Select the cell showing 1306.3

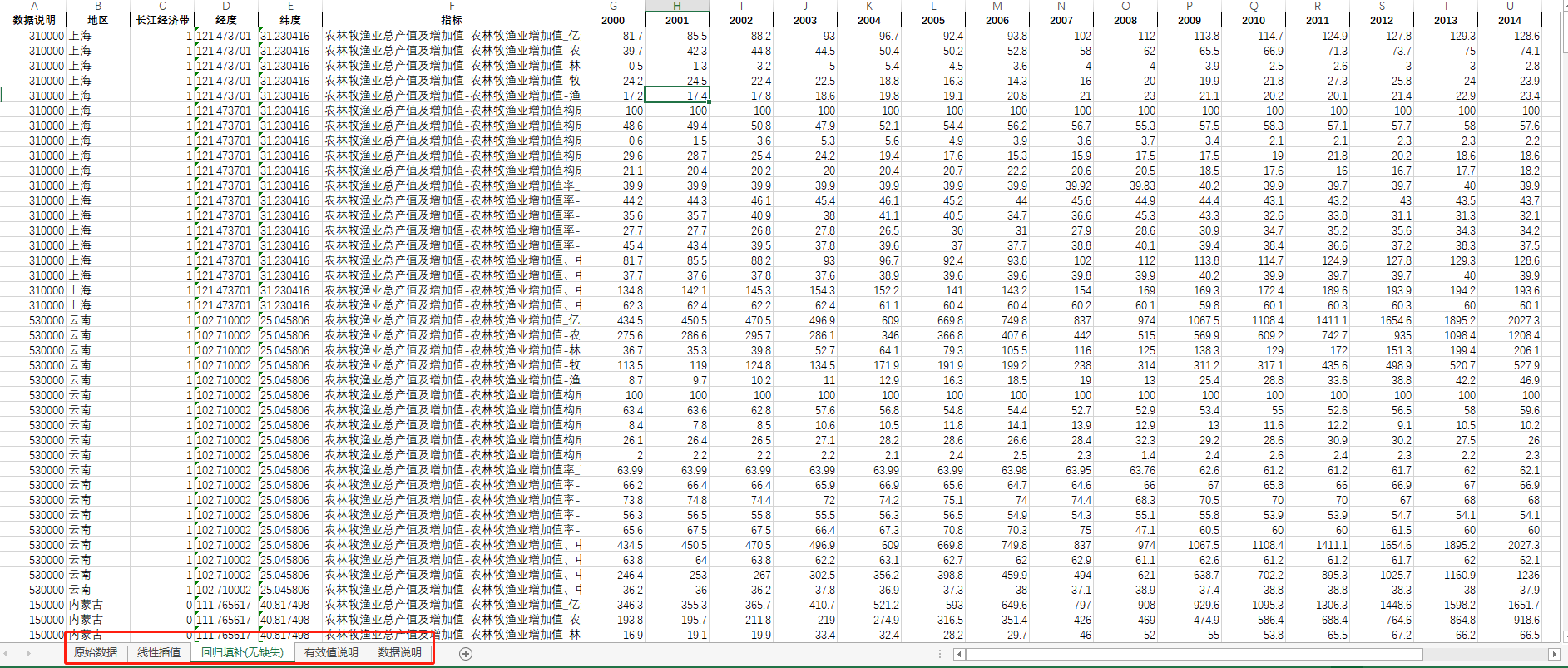pyautogui.click(x=1318, y=605)
